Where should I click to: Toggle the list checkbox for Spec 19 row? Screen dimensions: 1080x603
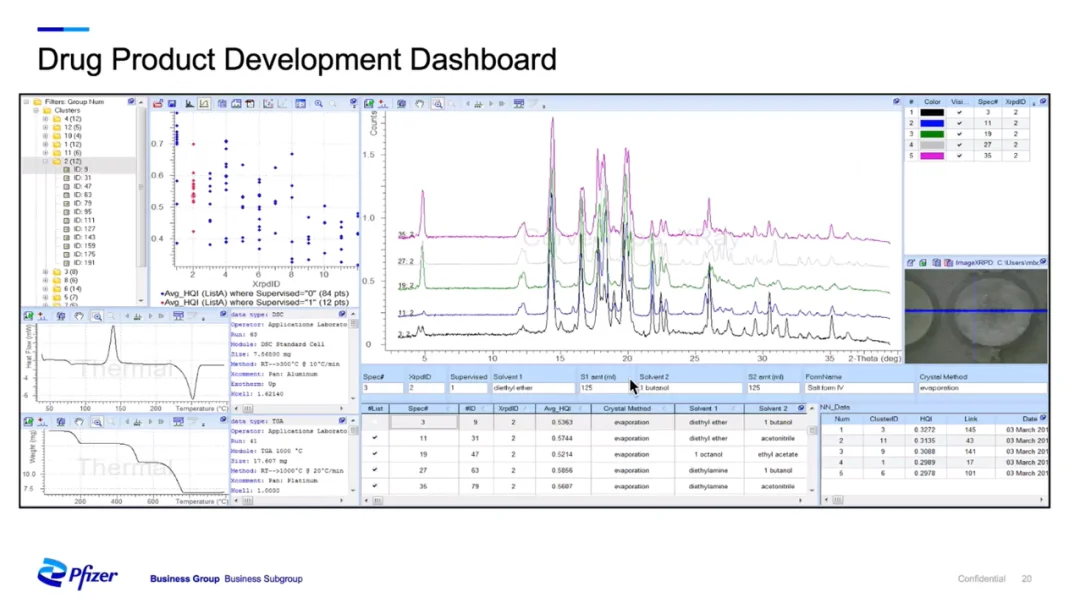375,453
